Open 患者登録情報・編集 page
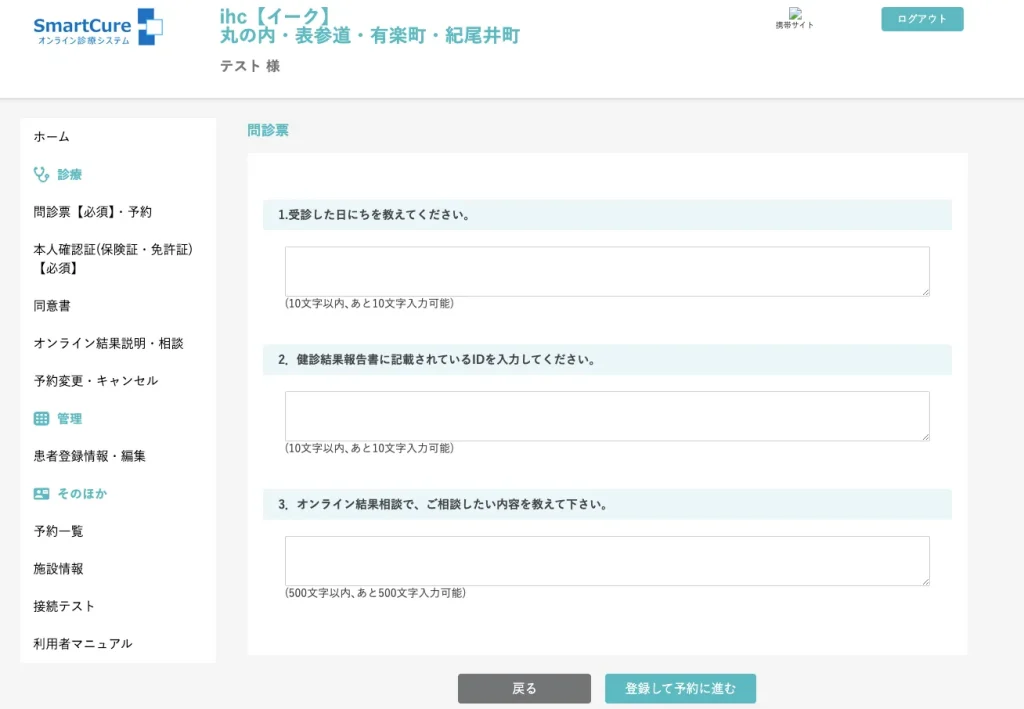Viewport: 1024px width, 709px height. coord(90,456)
